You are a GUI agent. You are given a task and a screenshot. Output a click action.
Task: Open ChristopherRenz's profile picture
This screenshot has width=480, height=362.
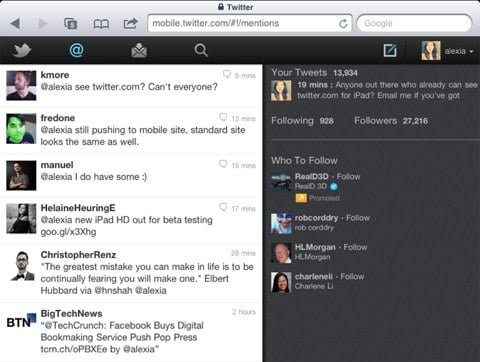tap(21, 266)
